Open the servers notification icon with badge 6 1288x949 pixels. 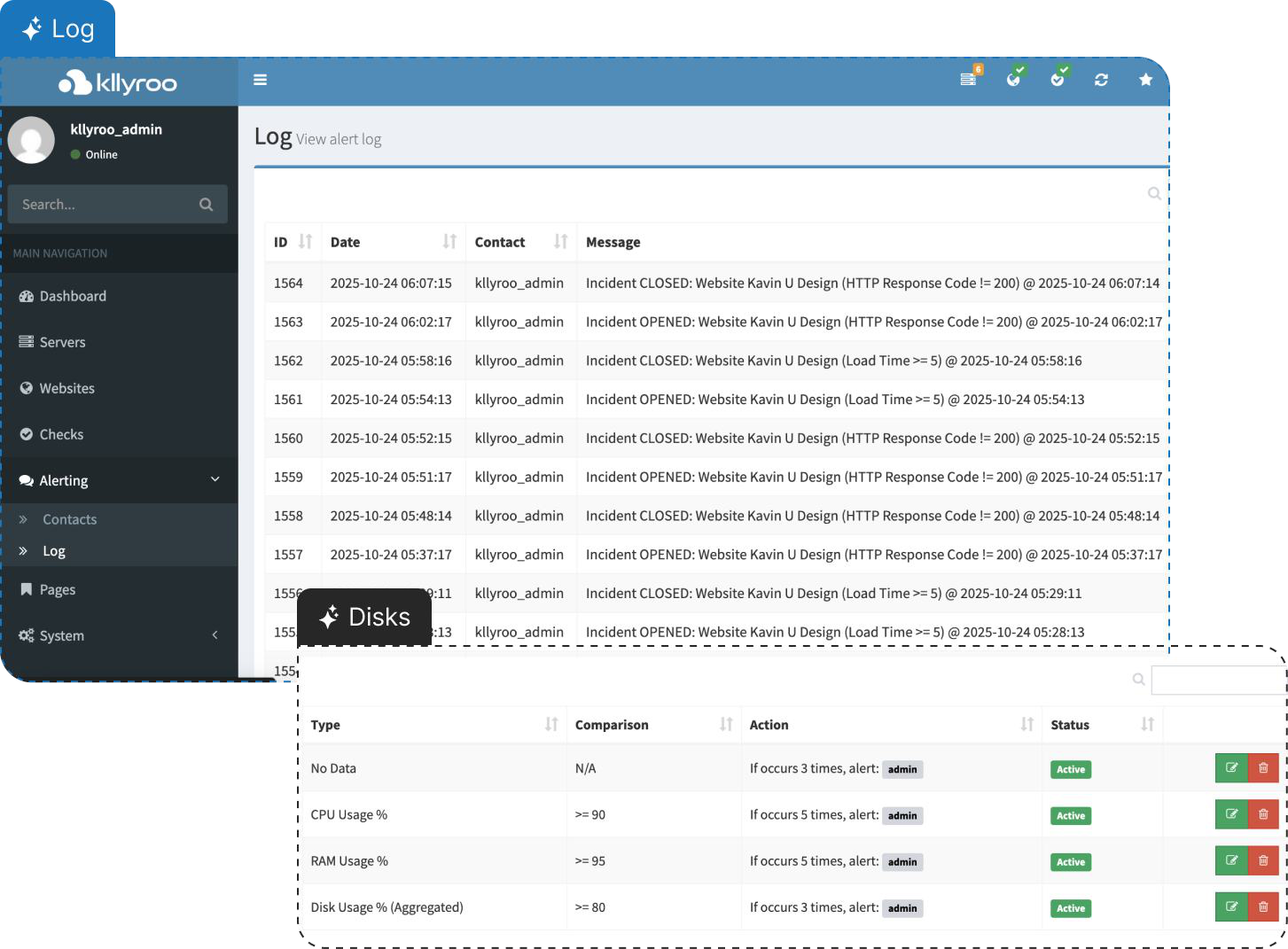[x=969, y=79]
